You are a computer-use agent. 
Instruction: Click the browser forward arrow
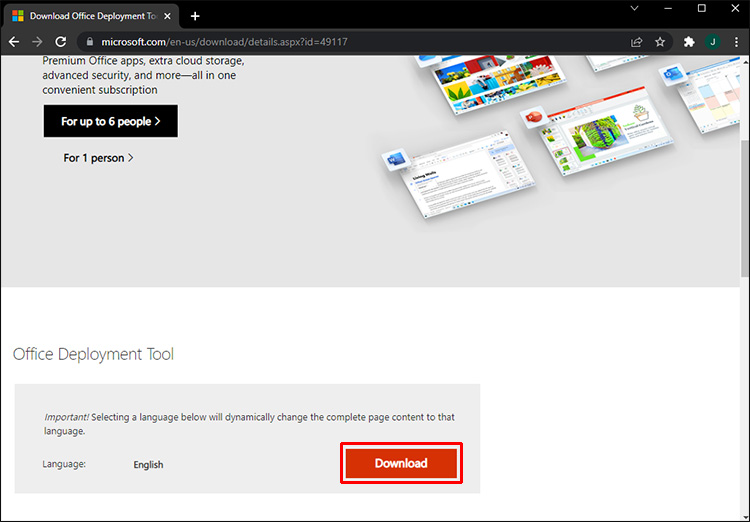(37, 42)
